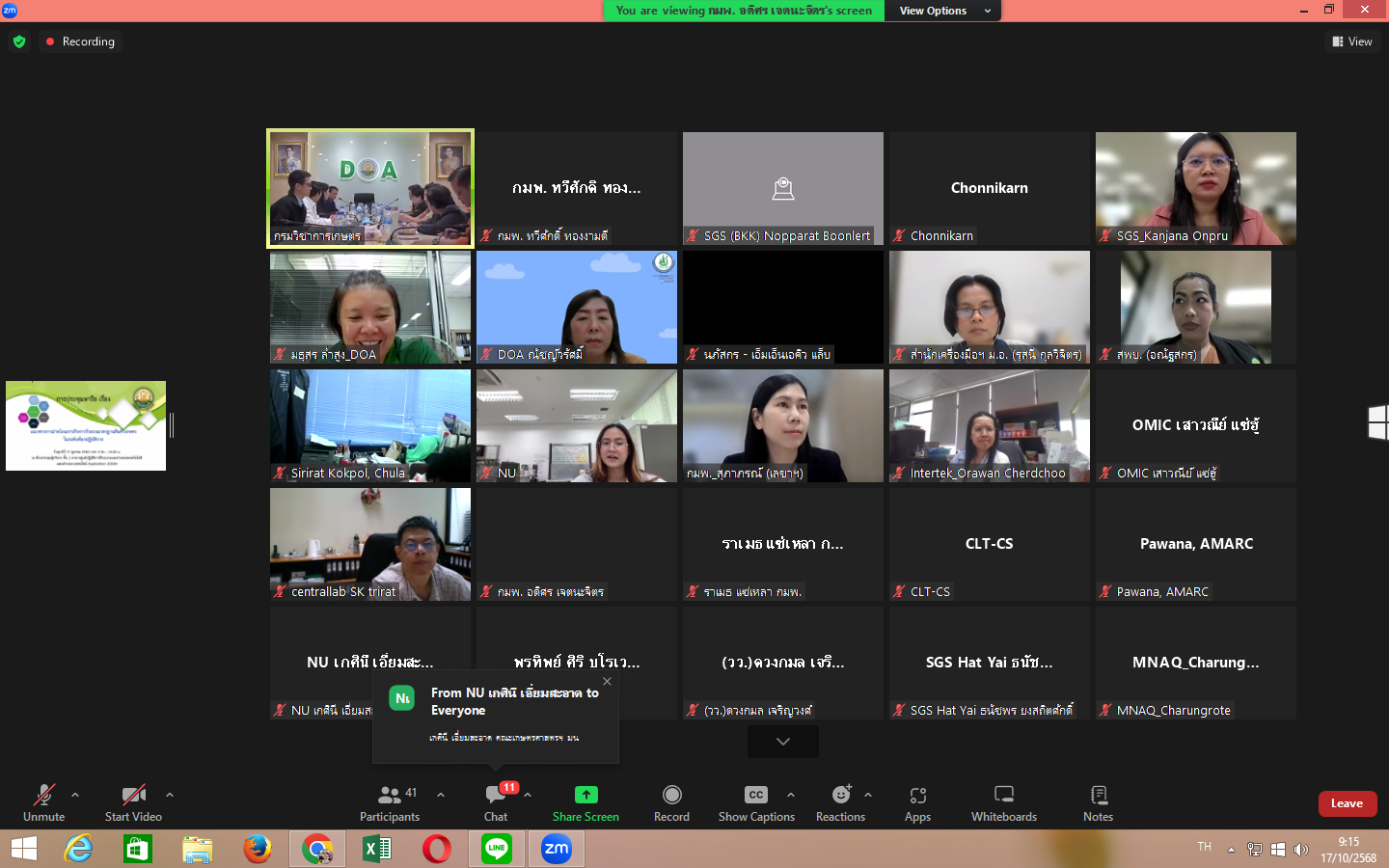Expand audio options arrow beside Unmute
Image resolution: width=1389 pixels, height=868 pixels.
(75, 795)
